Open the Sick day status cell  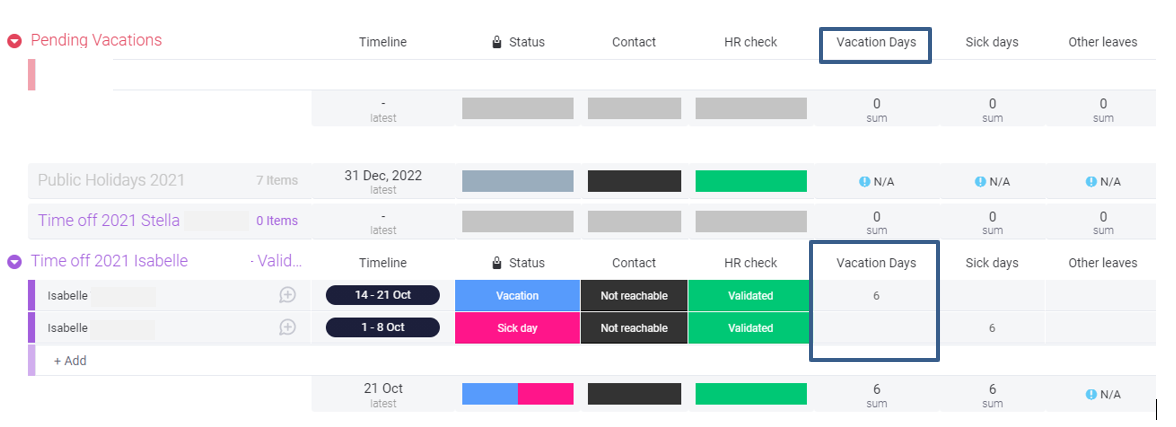[517, 327]
